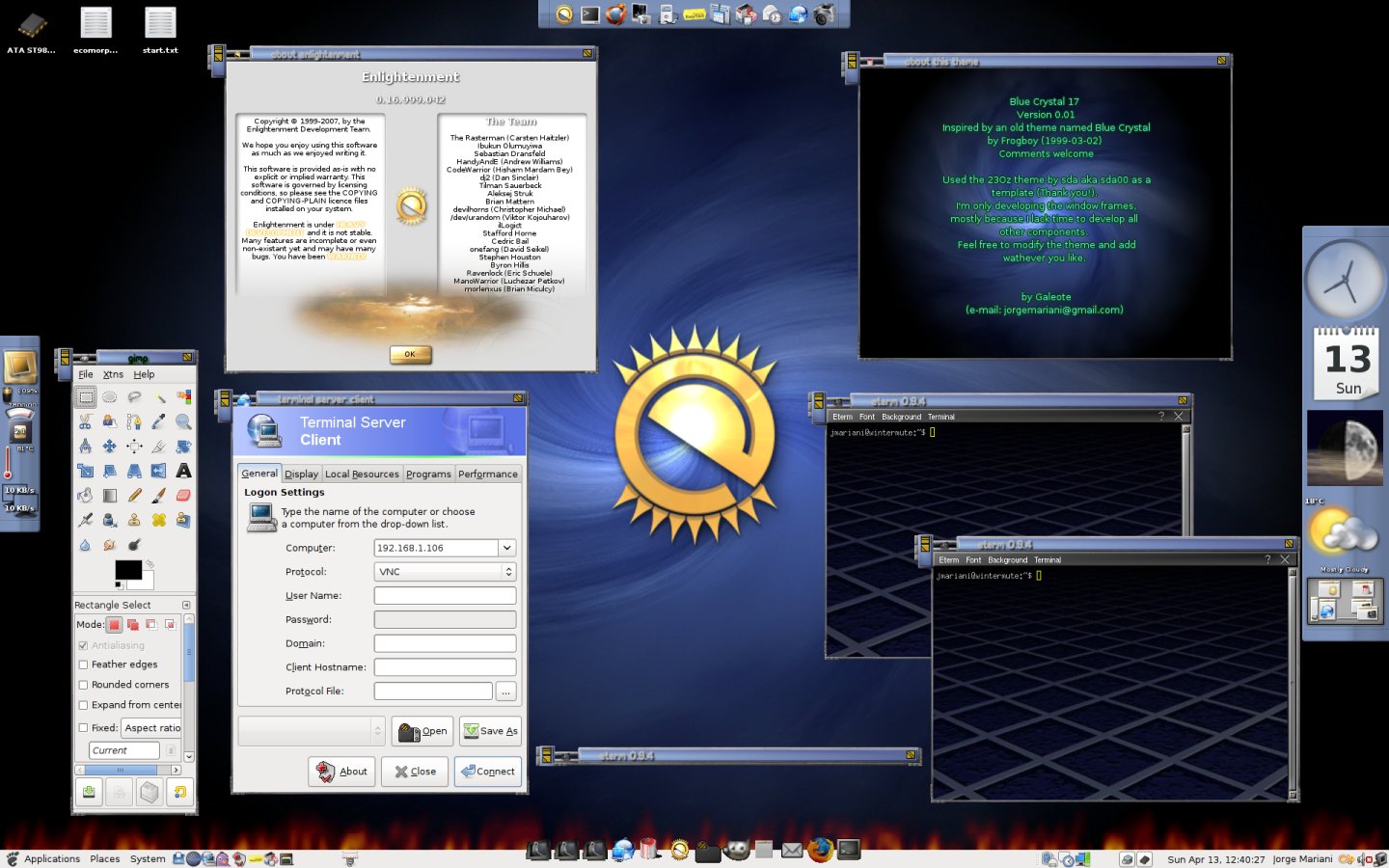Open the mail envelope icon in bottom panel

click(792, 850)
